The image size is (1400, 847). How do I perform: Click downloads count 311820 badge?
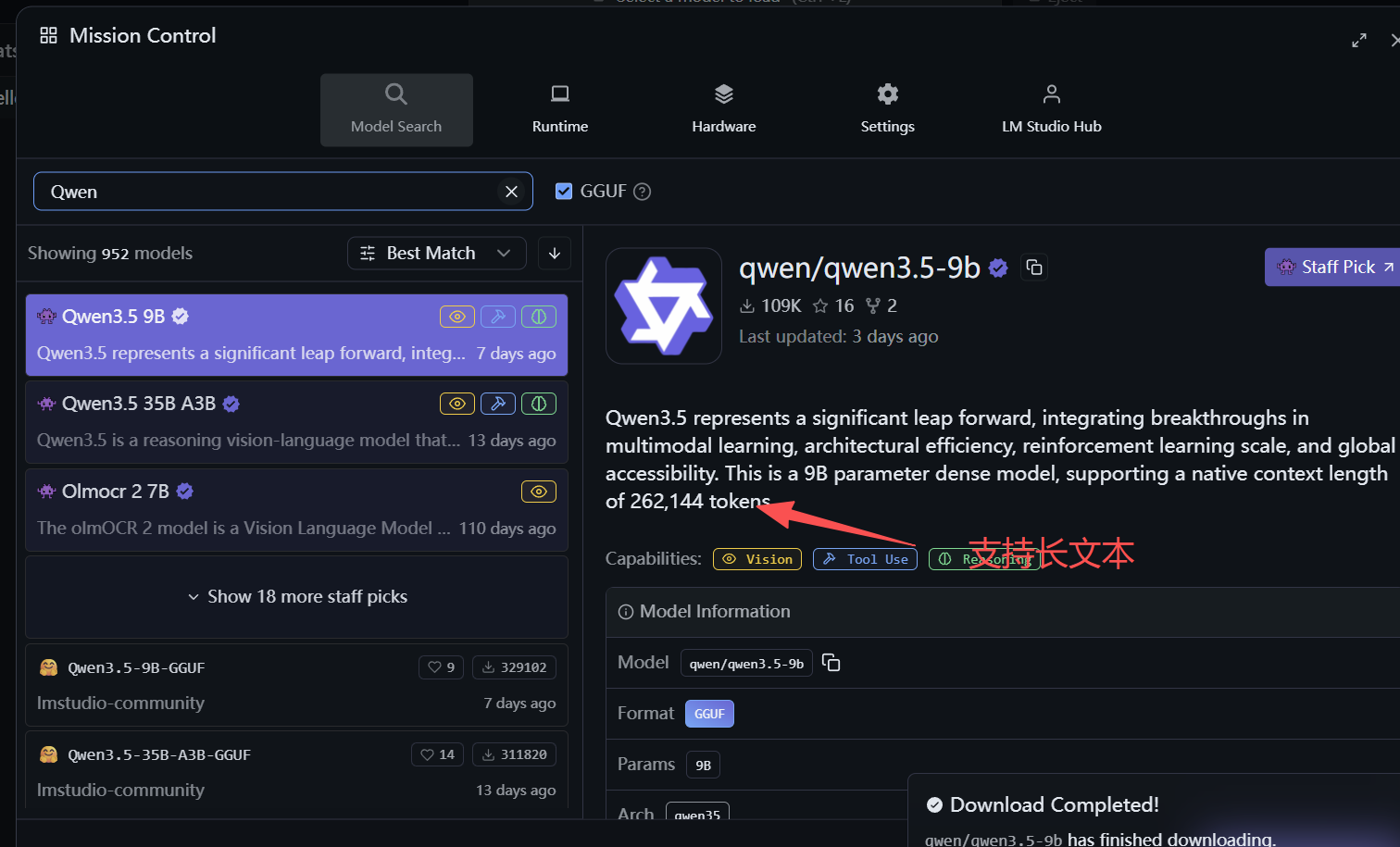click(x=514, y=754)
